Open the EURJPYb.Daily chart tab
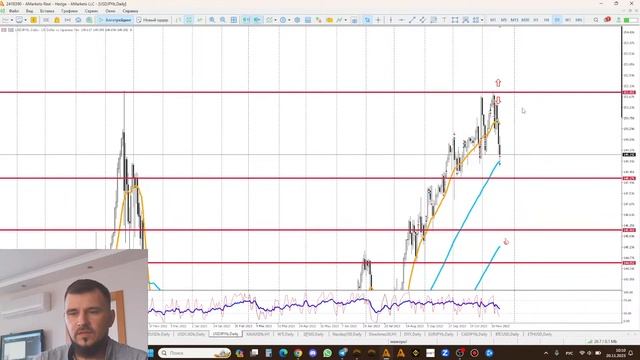640x360 pixels. click(x=440, y=334)
